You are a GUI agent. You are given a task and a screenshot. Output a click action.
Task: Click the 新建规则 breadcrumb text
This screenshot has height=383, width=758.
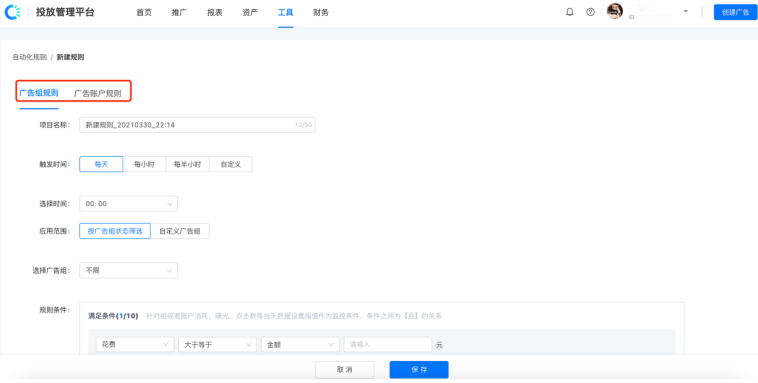pos(71,57)
